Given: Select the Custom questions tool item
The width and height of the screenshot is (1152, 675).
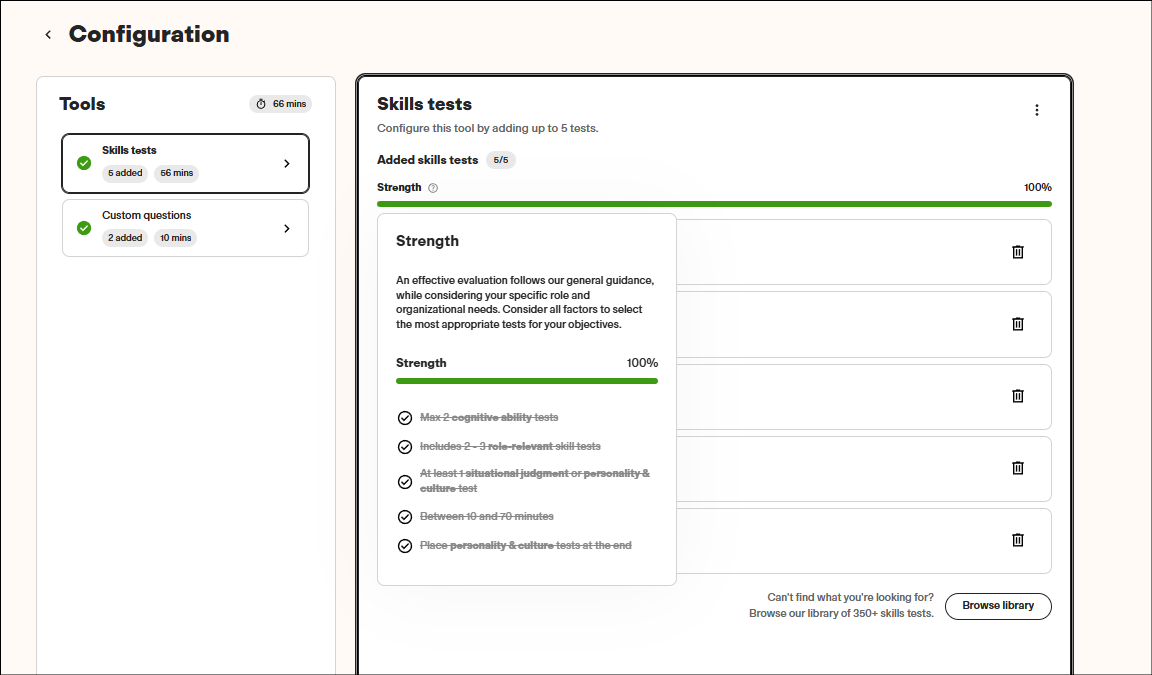Looking at the screenshot, I should (185, 228).
